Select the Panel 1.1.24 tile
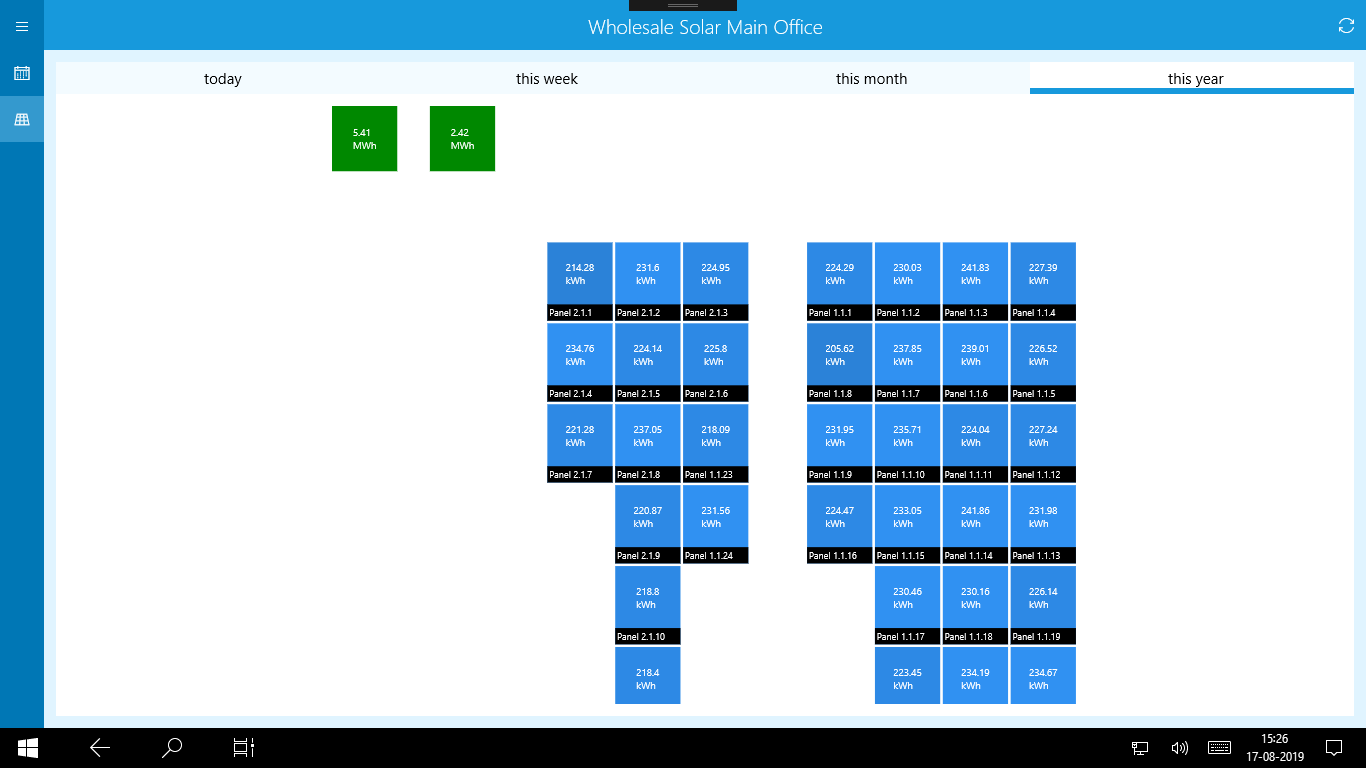This screenshot has width=1366, height=768. coord(715,520)
